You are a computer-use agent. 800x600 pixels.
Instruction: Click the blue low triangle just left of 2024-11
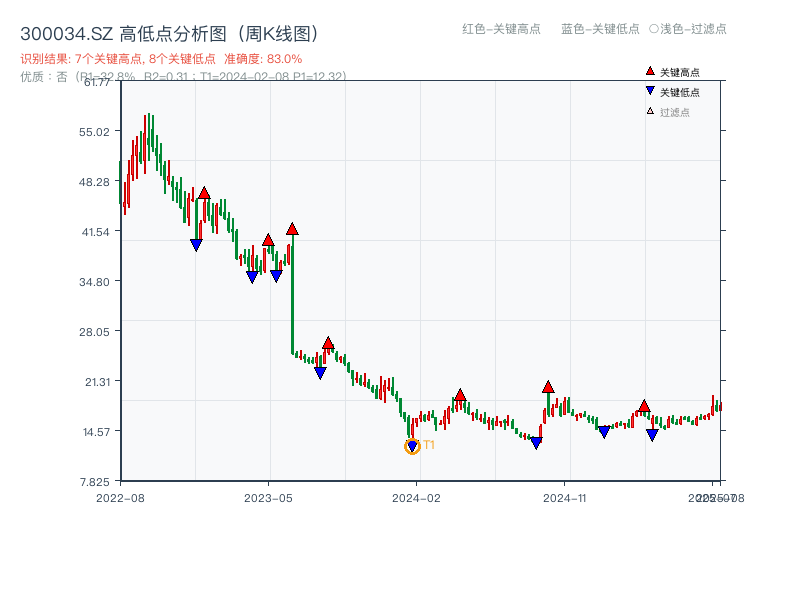pos(536,443)
